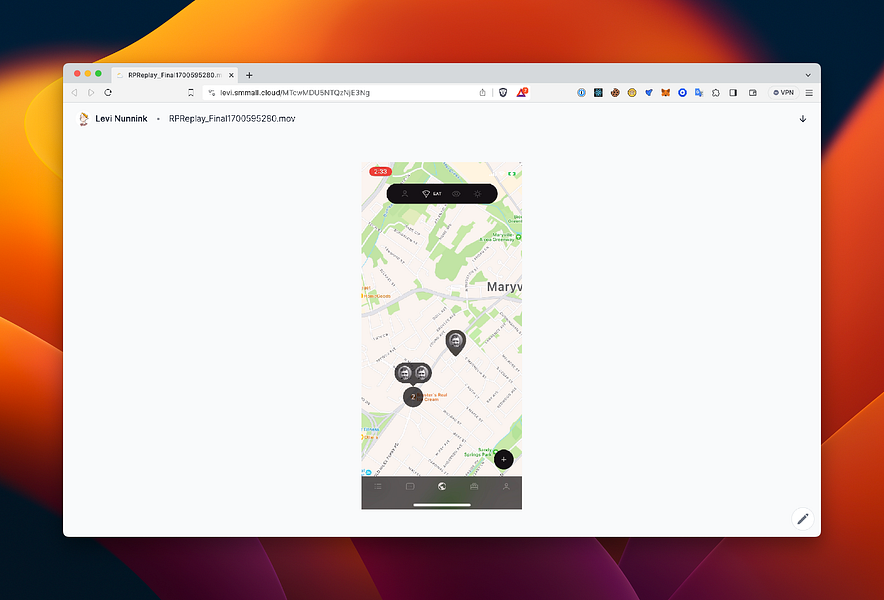
Task: Click the black plus button on map
Action: point(503,459)
